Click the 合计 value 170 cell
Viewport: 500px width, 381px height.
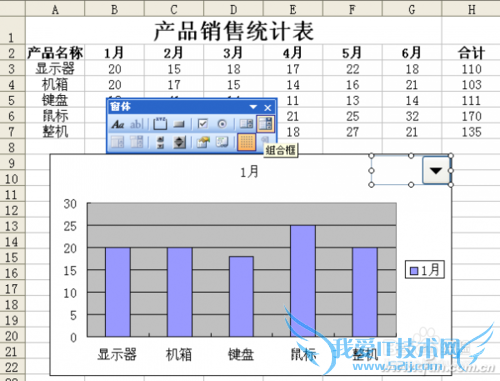click(471, 116)
